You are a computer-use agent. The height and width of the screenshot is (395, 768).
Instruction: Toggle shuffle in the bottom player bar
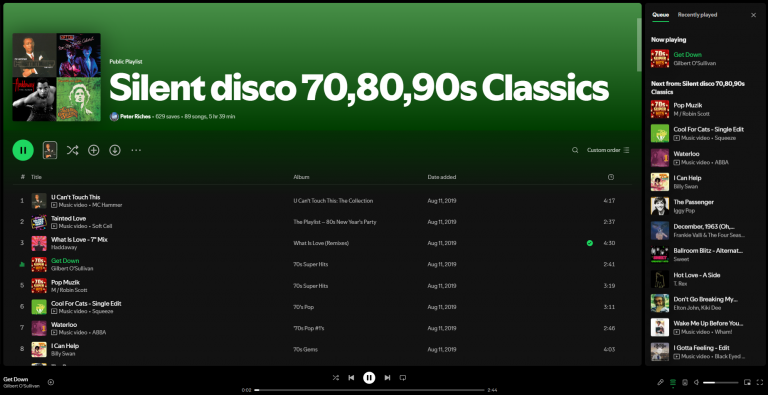[336, 377]
